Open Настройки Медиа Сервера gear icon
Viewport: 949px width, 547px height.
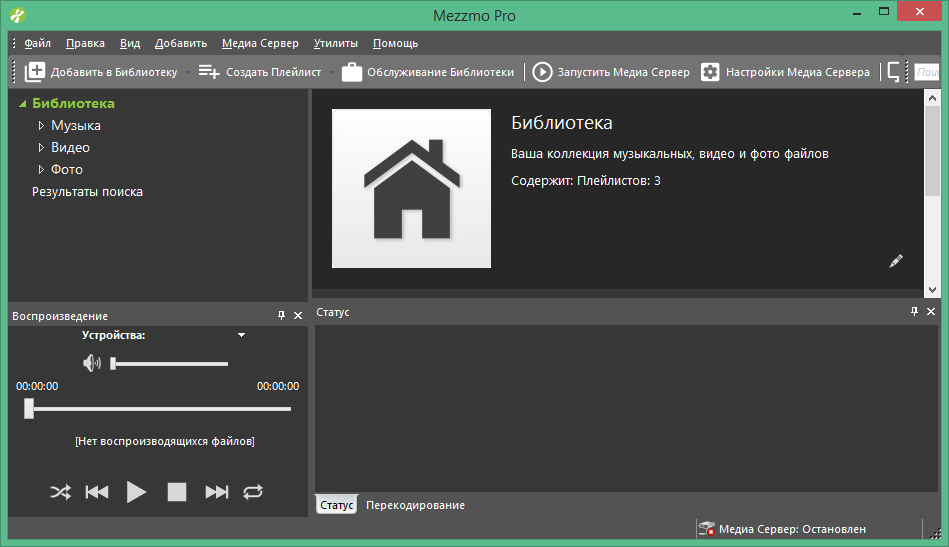710,72
